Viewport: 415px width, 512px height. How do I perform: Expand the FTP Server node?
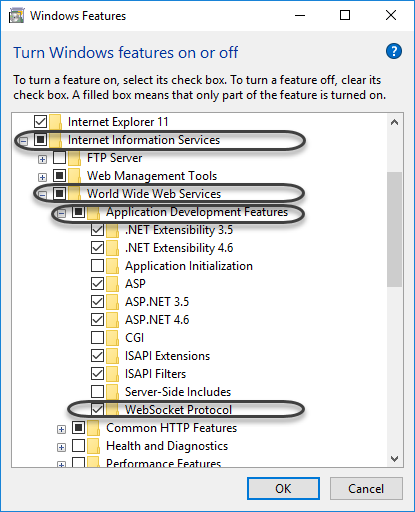[42, 159]
